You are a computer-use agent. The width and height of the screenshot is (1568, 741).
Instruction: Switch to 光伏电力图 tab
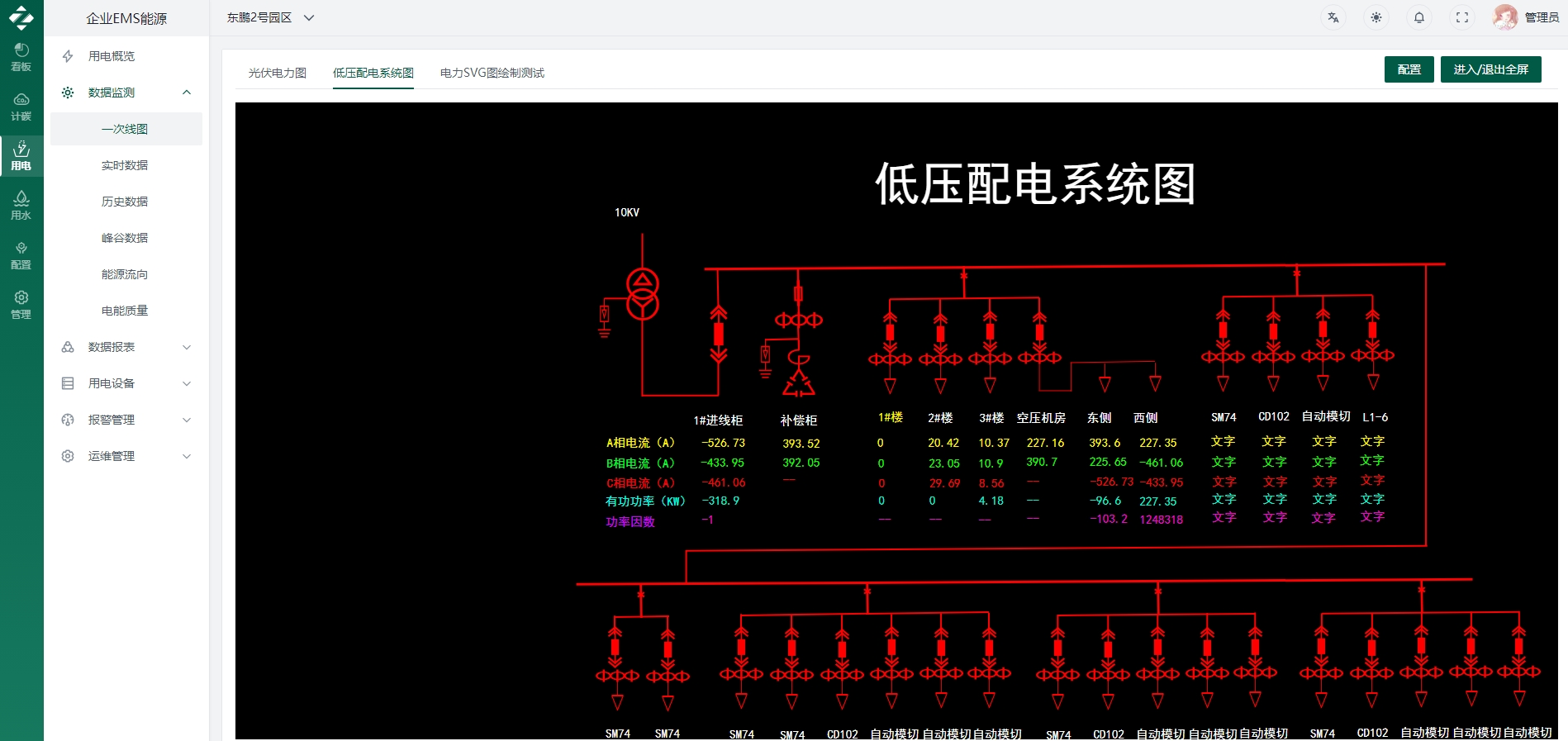tap(278, 73)
